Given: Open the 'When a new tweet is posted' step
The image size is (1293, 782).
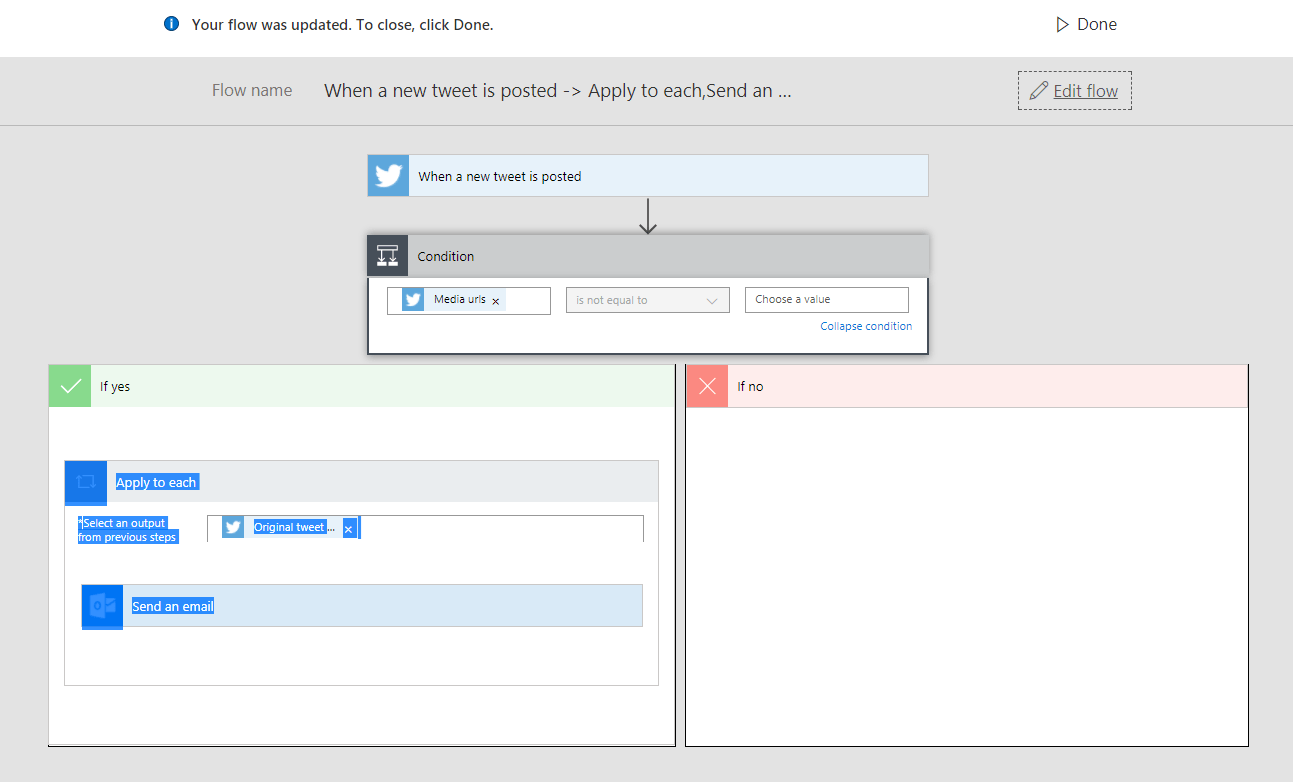Looking at the screenshot, I should click(648, 176).
